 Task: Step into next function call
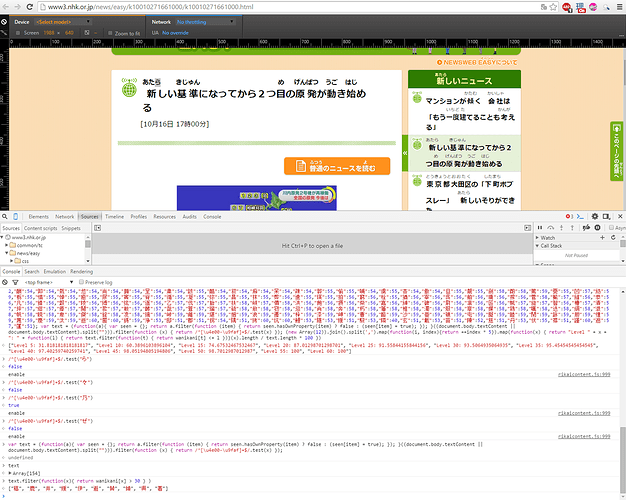(x=561, y=228)
